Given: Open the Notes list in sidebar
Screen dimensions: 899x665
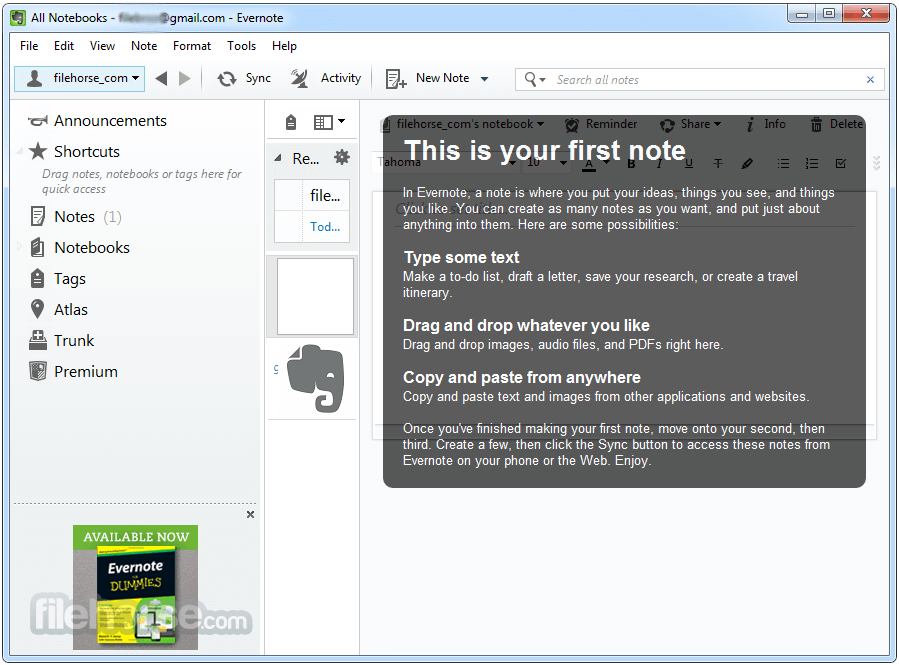Looking at the screenshot, I should click(x=75, y=217).
